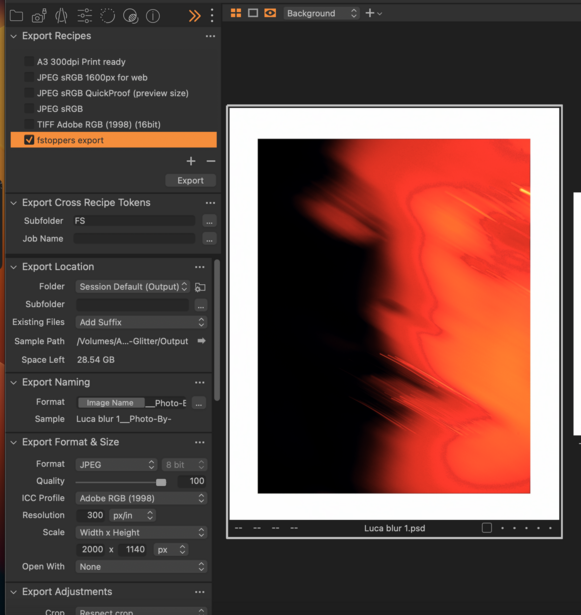
Task: Collapse the Export Location panel
Action: (14, 267)
